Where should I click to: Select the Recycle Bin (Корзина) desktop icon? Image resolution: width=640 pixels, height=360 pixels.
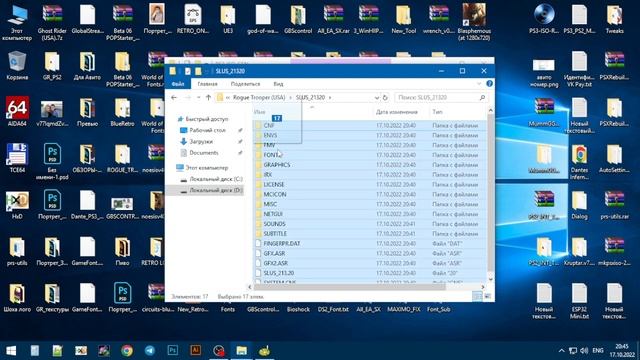(x=17, y=65)
